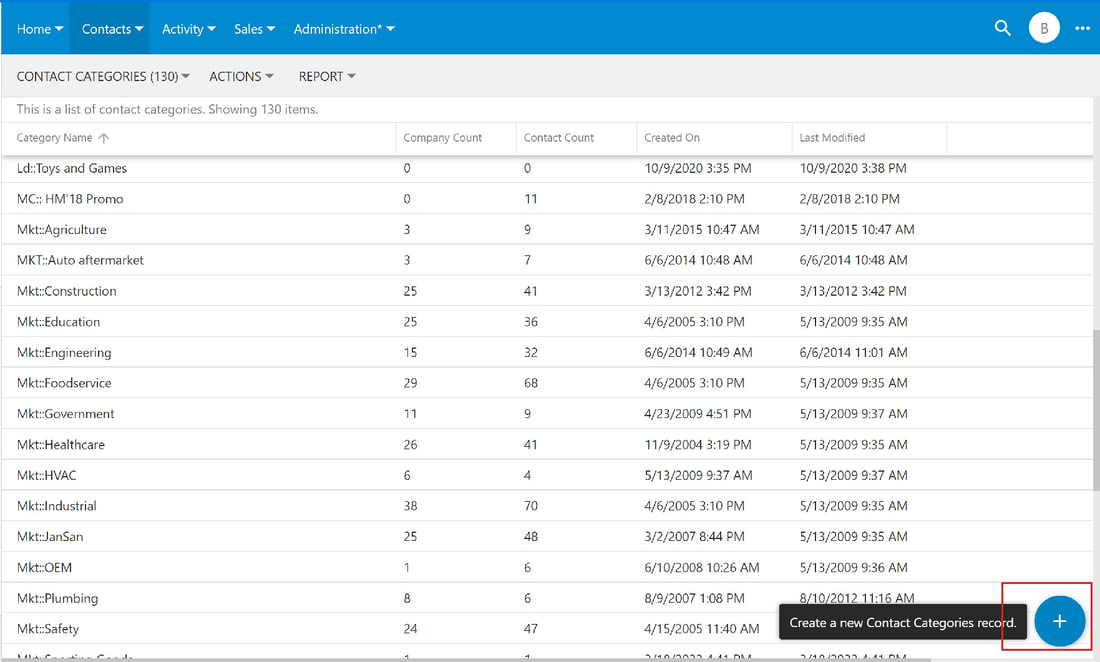This screenshot has height=662, width=1100.
Task: Select the Mkt::Foodservice category
Action: pos(64,383)
